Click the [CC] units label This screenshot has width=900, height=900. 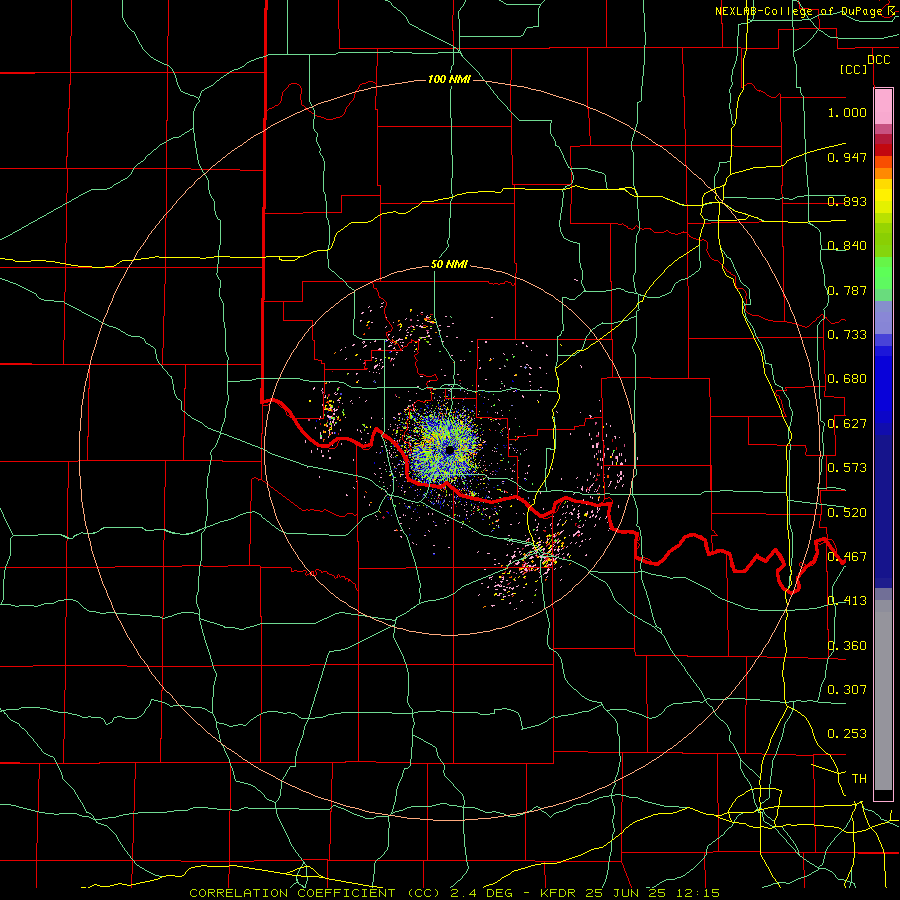point(854,69)
